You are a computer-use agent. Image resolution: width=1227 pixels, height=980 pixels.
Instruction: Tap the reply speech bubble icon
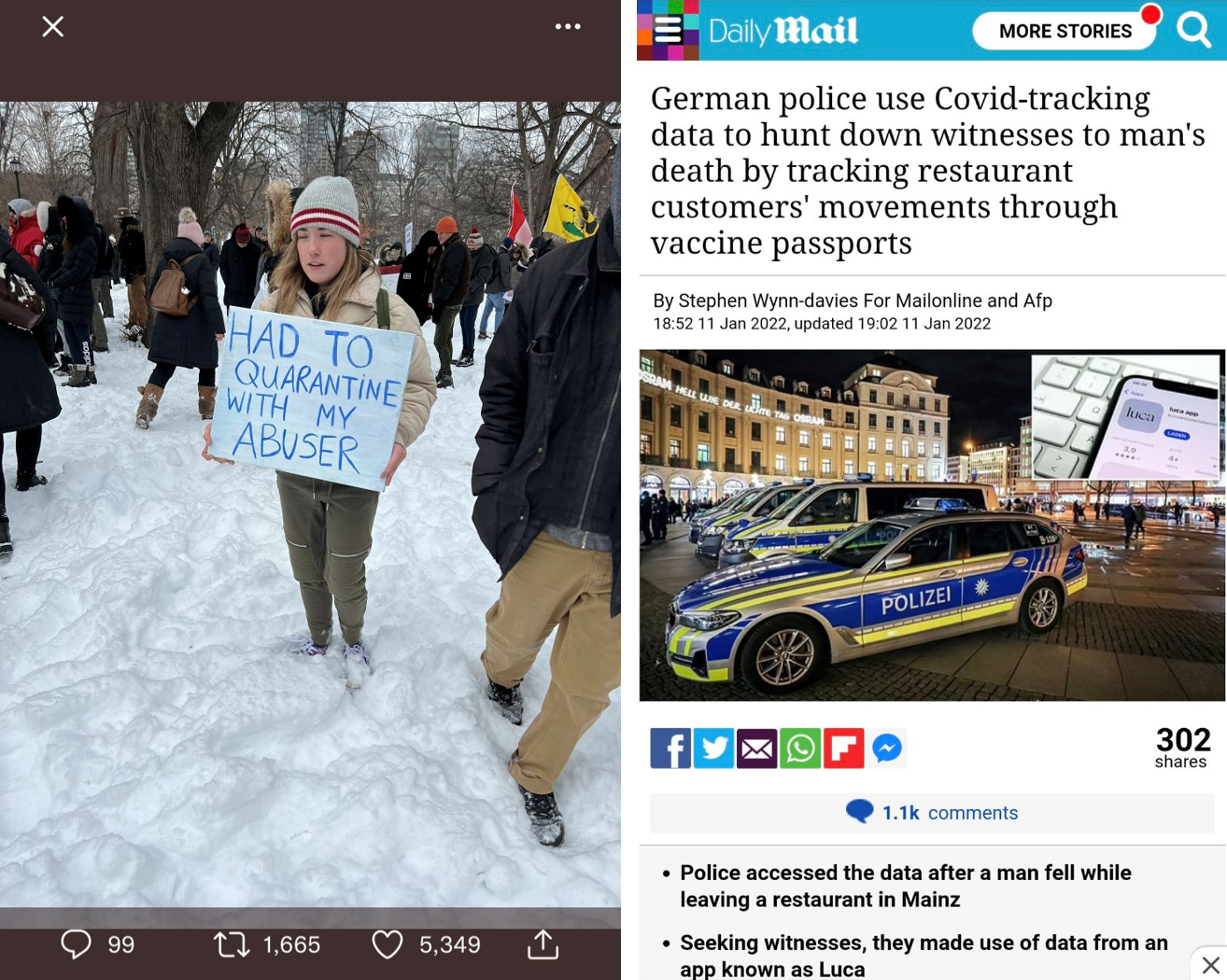tap(76, 945)
